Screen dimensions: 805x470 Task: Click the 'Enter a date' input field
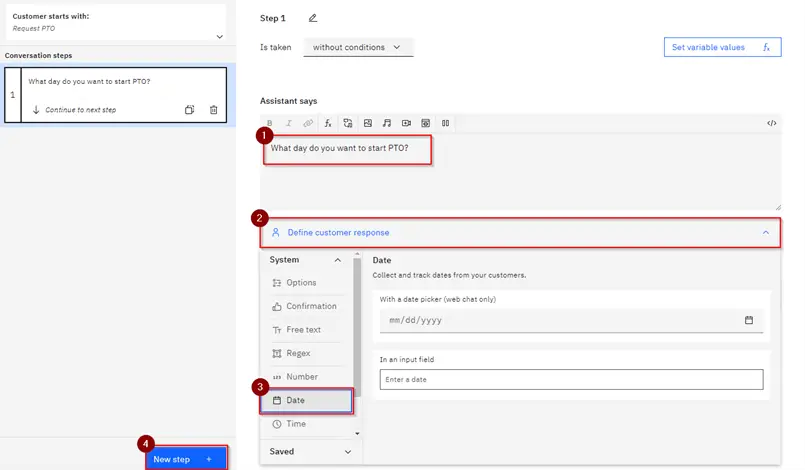[x=571, y=380]
